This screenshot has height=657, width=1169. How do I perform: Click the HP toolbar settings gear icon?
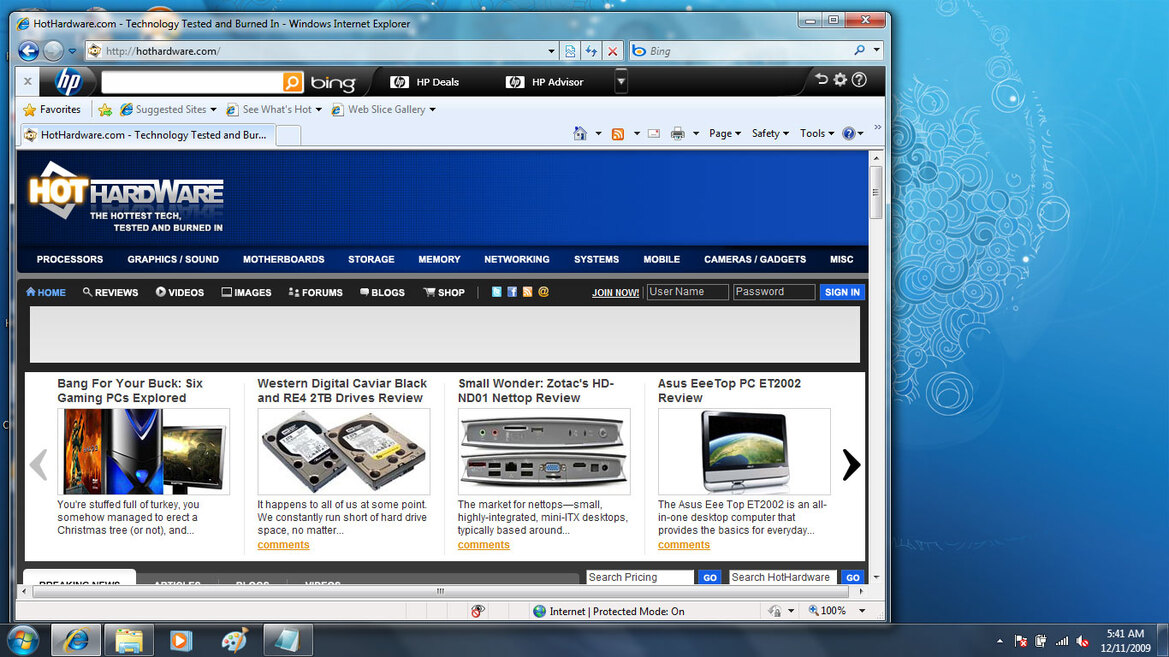pyautogui.click(x=840, y=79)
